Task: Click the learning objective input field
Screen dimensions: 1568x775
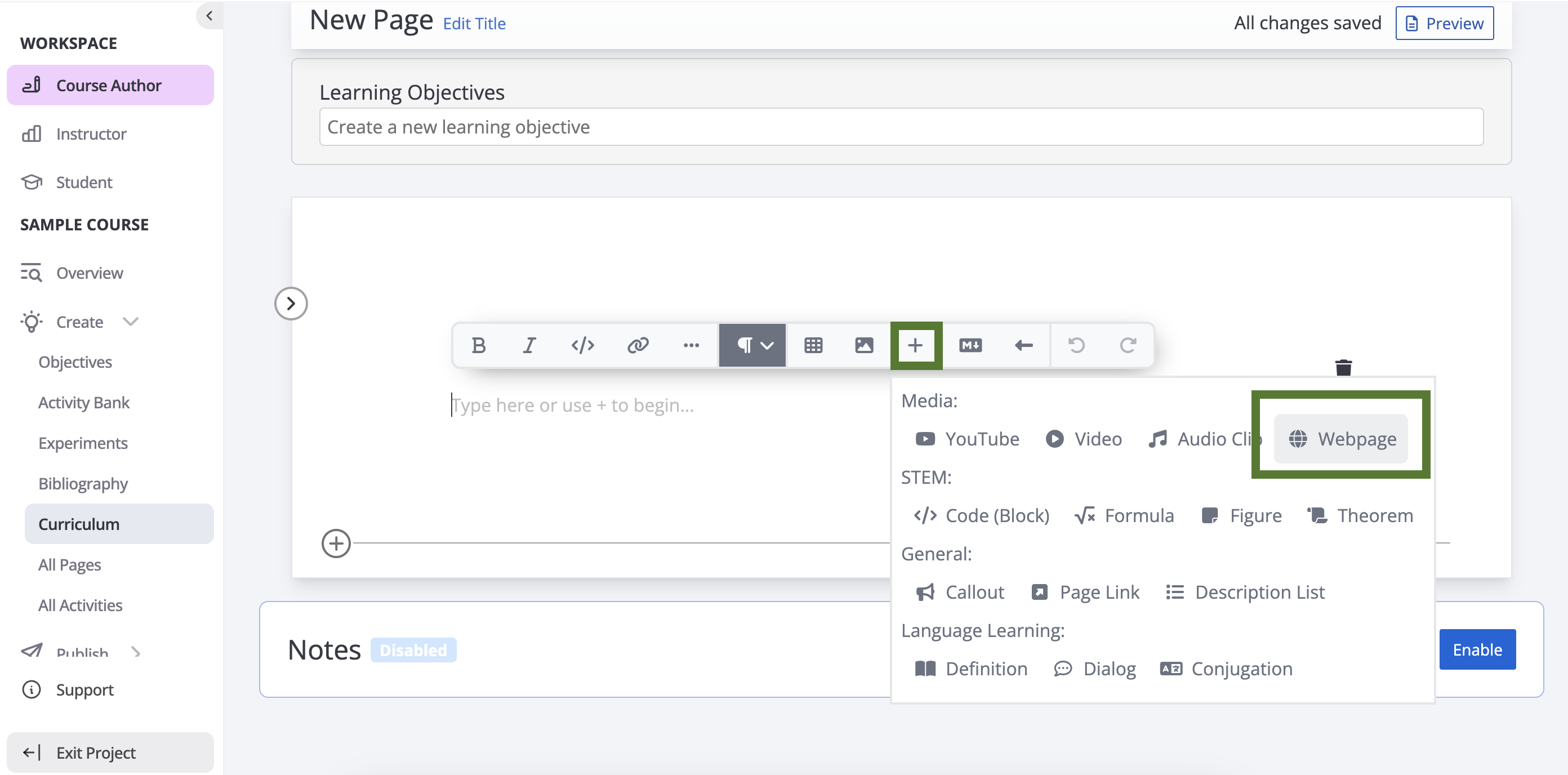Action: [901, 127]
